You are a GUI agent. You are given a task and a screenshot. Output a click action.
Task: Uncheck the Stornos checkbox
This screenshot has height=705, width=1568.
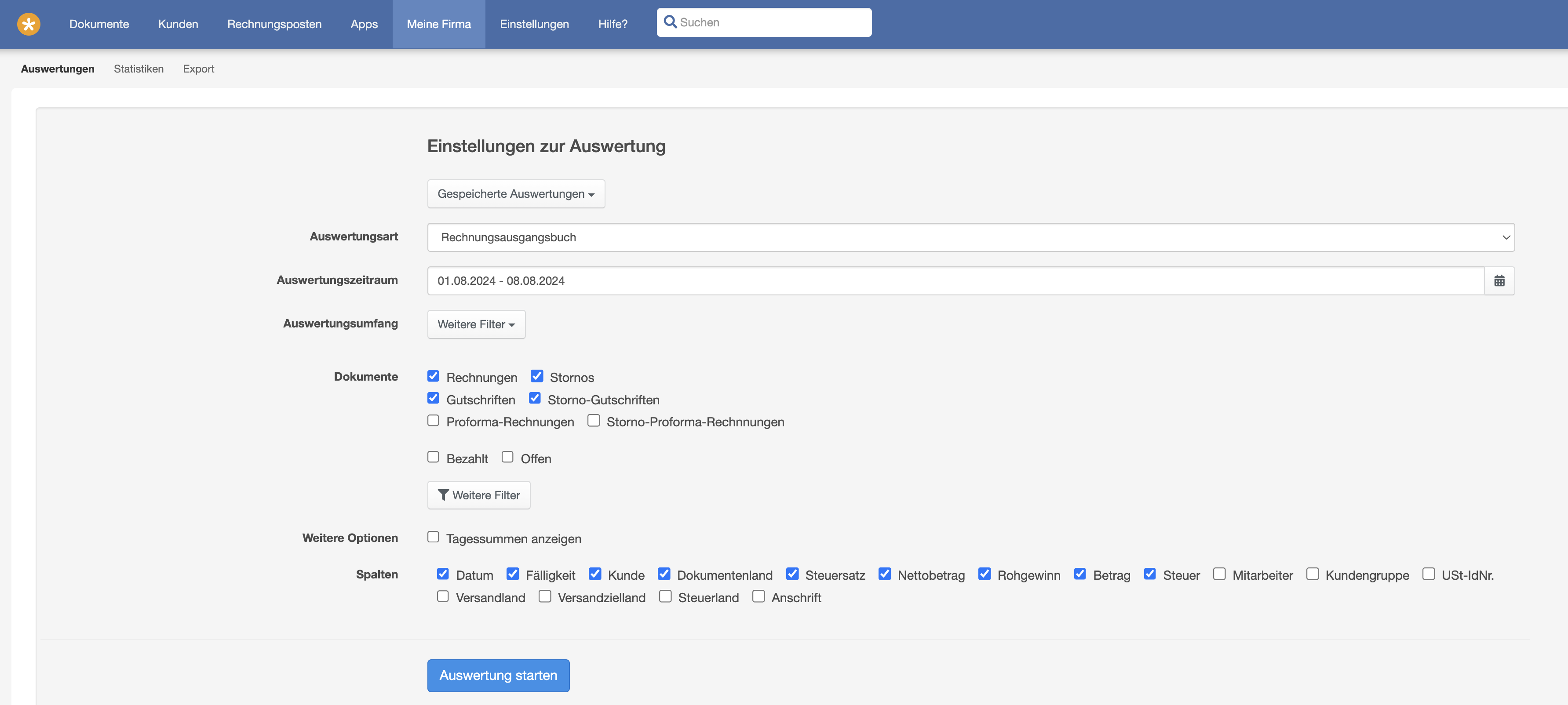536,376
